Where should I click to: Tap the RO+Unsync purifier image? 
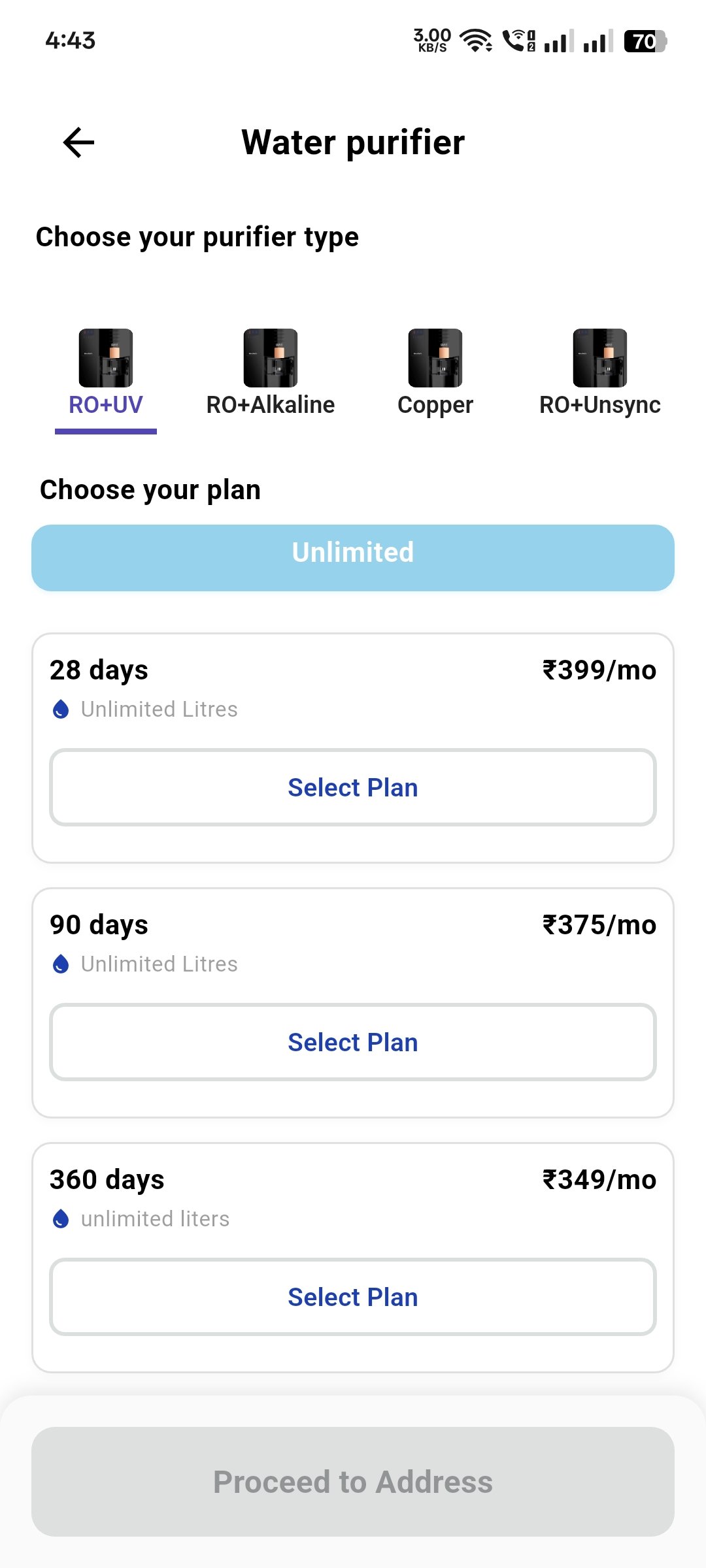point(600,357)
